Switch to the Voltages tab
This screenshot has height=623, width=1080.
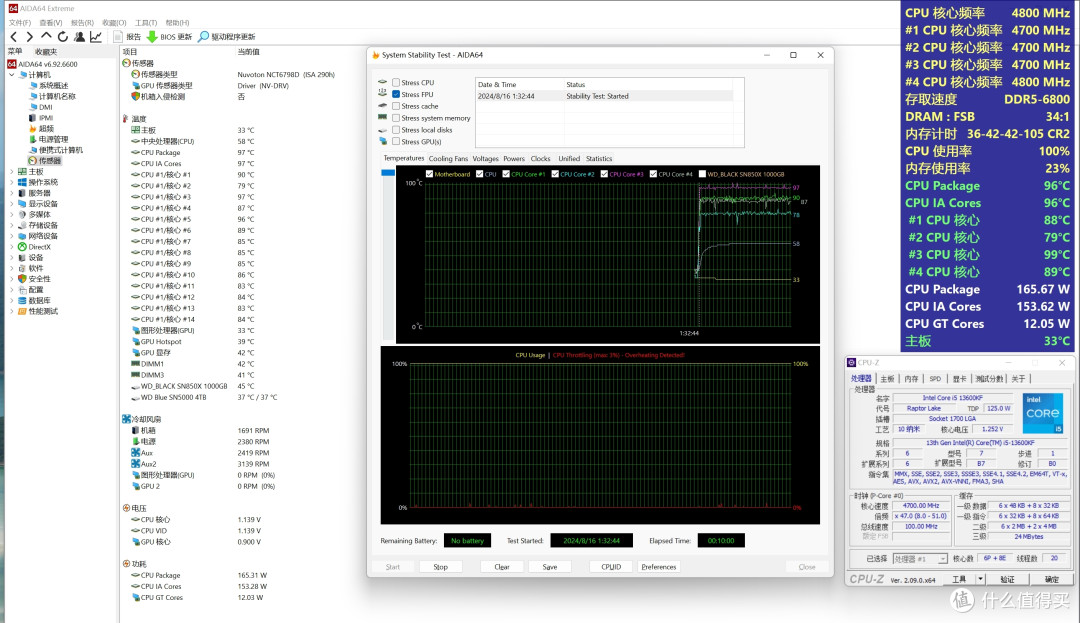point(485,158)
